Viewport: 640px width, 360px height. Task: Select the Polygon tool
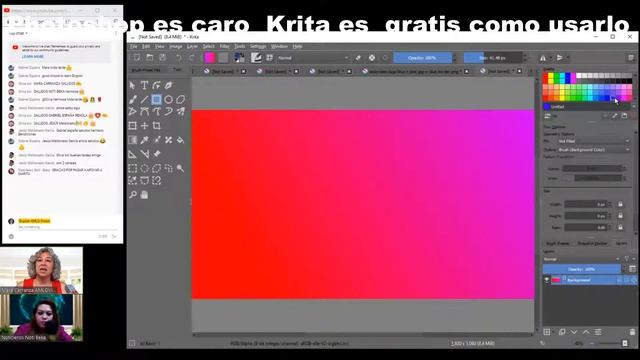point(180,99)
